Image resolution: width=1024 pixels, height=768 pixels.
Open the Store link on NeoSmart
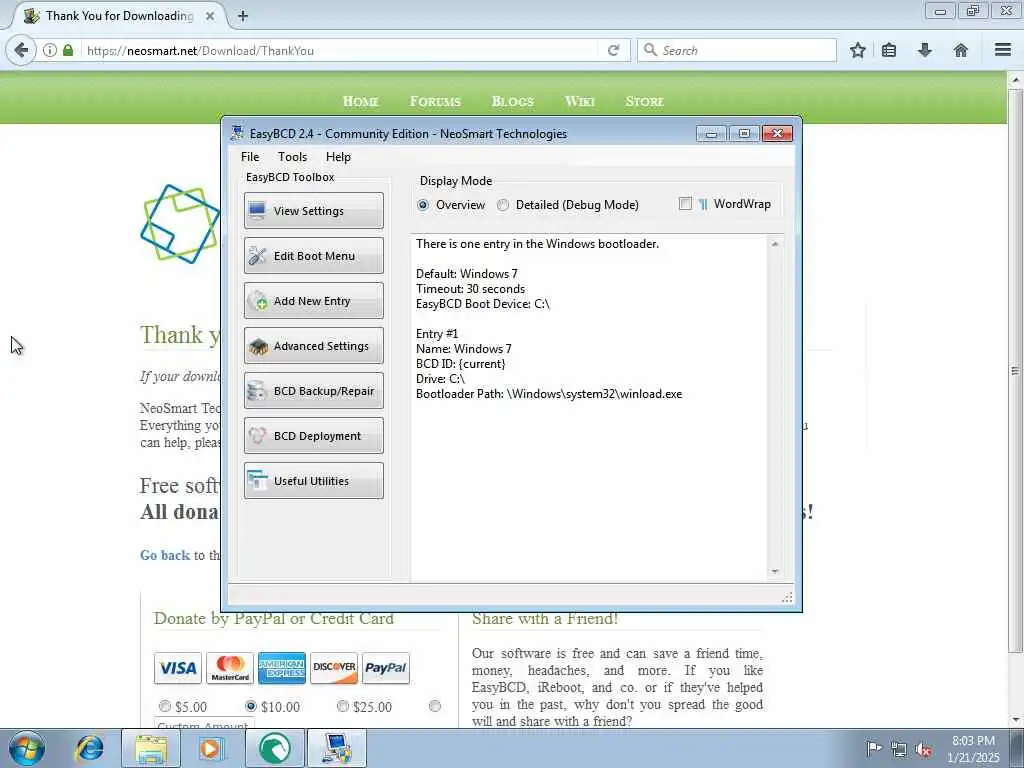[x=645, y=101]
